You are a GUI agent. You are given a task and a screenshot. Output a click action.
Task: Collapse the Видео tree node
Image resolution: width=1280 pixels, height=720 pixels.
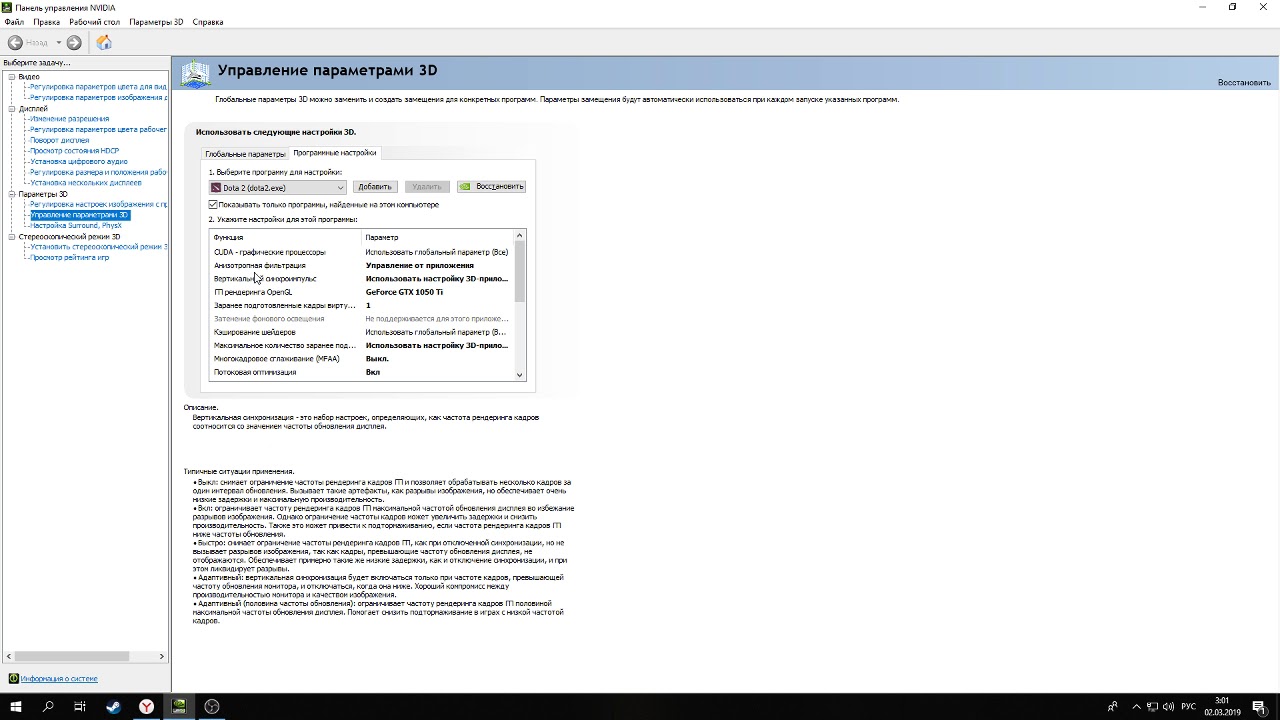(12, 77)
